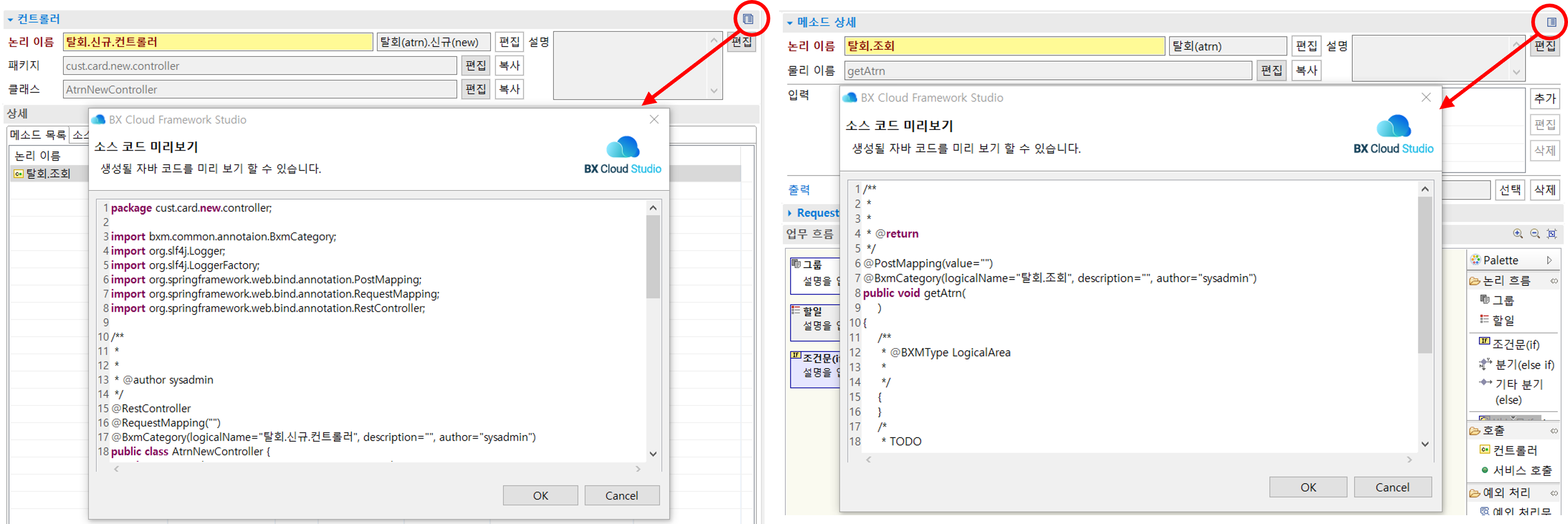
Task: Close the right source preview dialog
Action: point(1426,97)
